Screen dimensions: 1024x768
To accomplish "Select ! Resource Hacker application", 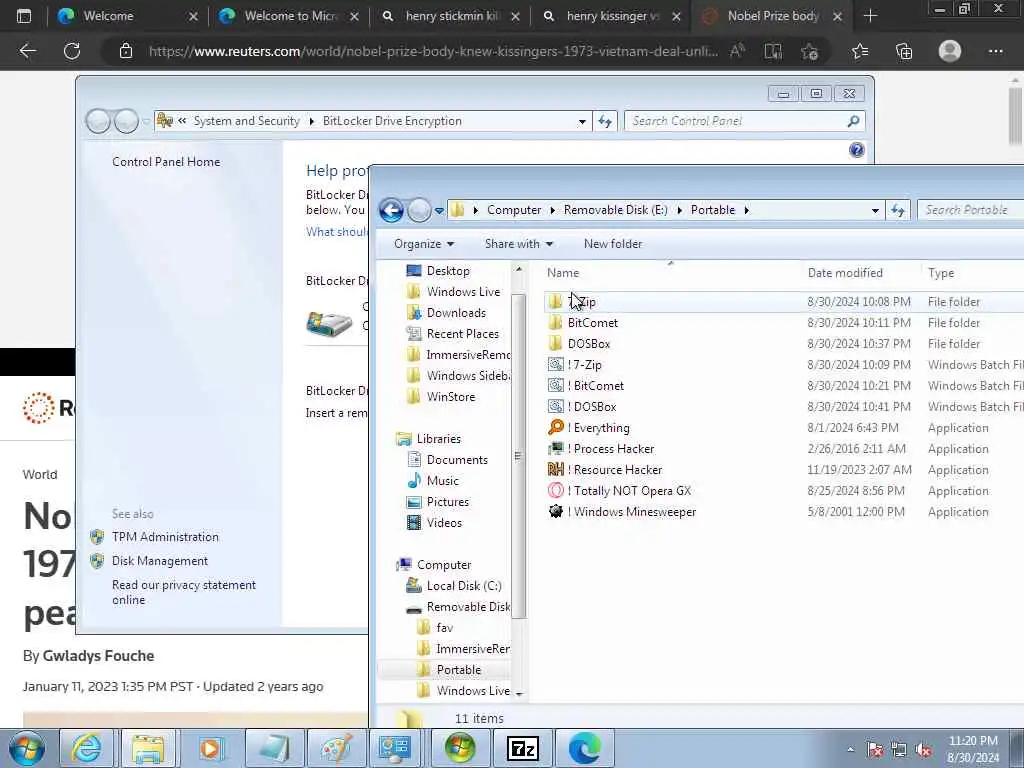I will (615, 470).
